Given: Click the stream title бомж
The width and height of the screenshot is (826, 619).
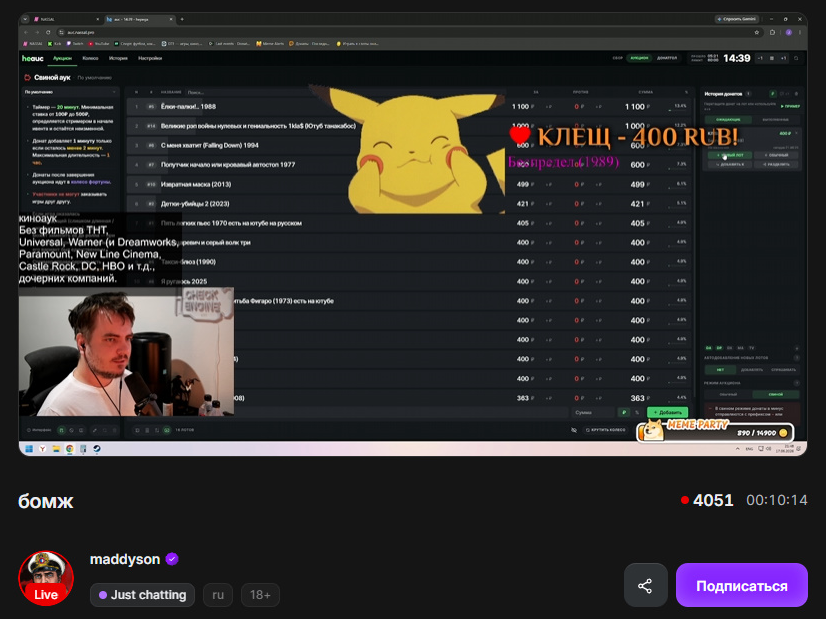Looking at the screenshot, I should (x=46, y=501).
